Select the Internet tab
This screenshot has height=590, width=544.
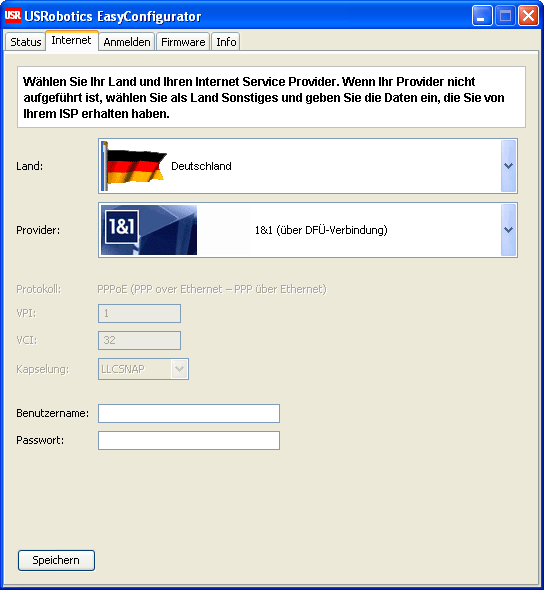[71, 40]
